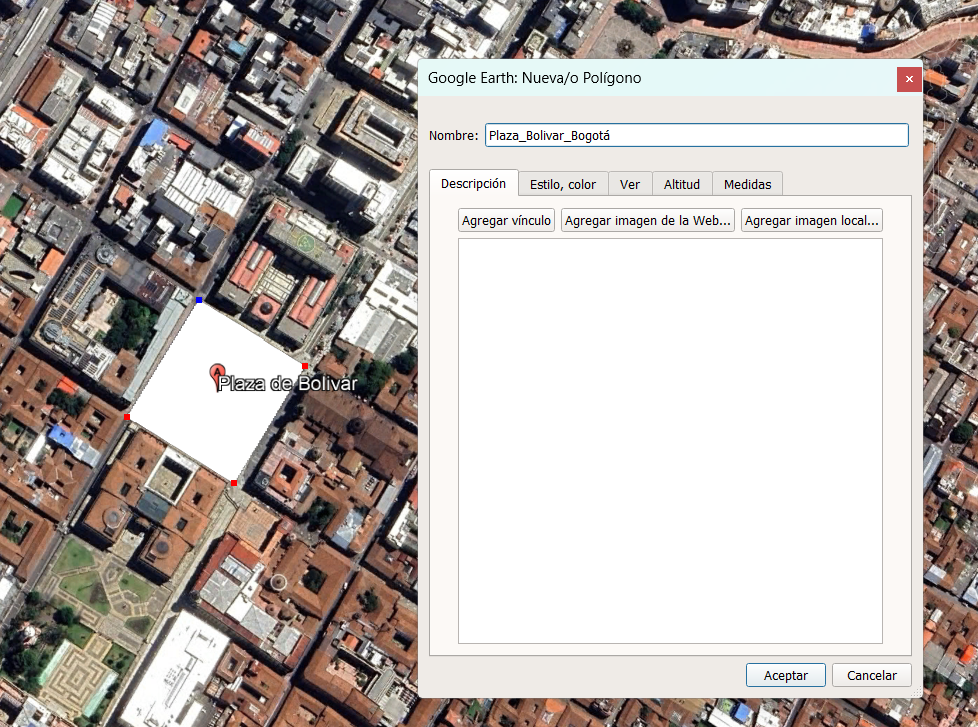
Task: Click the Cancelar button
Action: [x=871, y=675]
